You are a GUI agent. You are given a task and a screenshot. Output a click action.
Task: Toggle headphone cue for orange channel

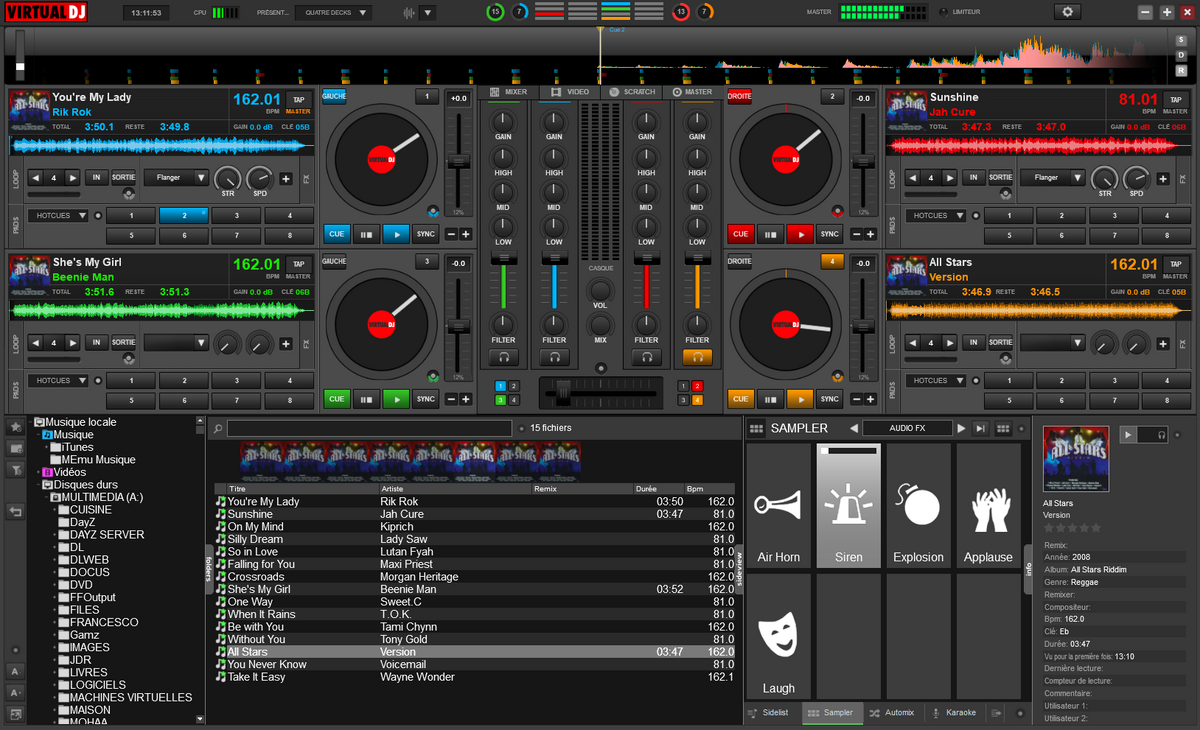pos(697,356)
